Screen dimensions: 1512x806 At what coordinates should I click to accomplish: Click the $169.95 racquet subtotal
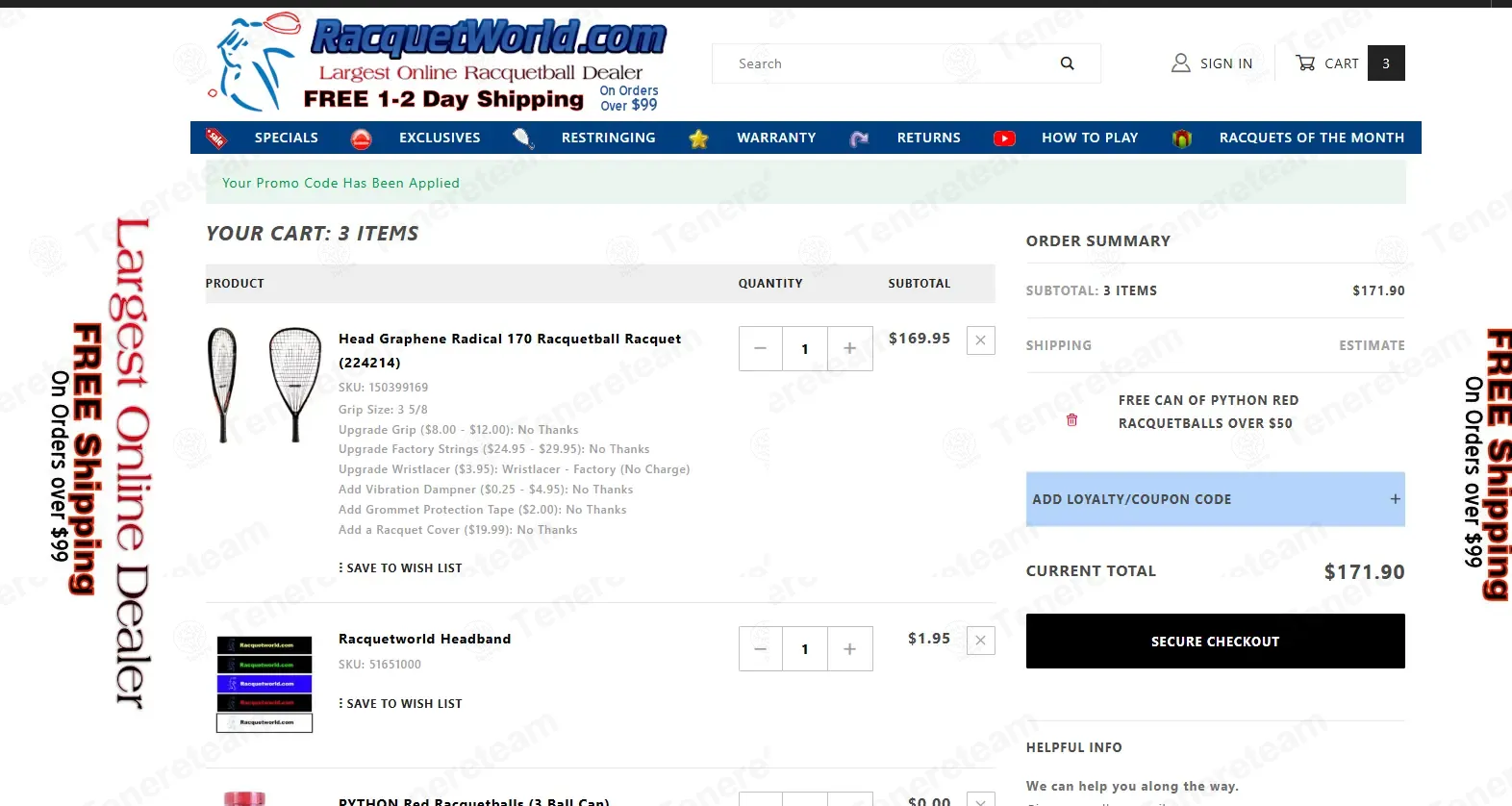pyautogui.click(x=919, y=339)
